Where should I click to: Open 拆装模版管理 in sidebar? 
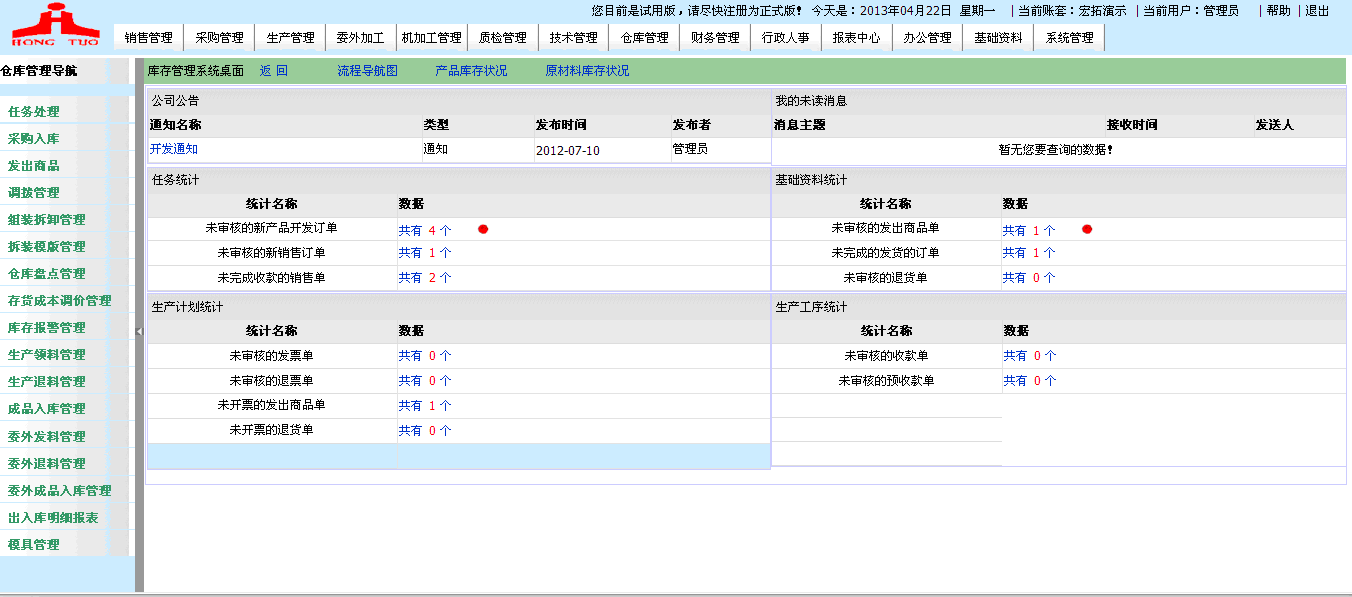pyautogui.click(x=47, y=246)
